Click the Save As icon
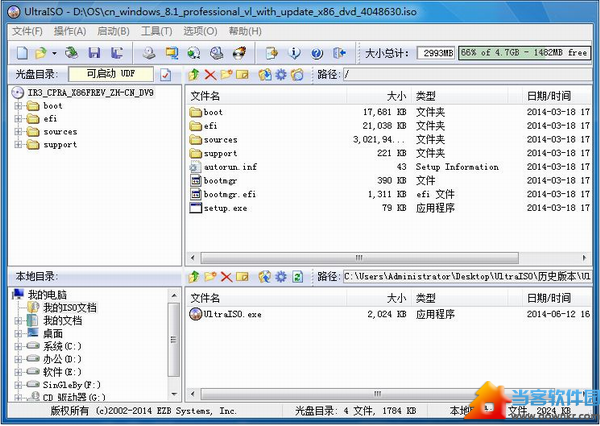 point(116,53)
